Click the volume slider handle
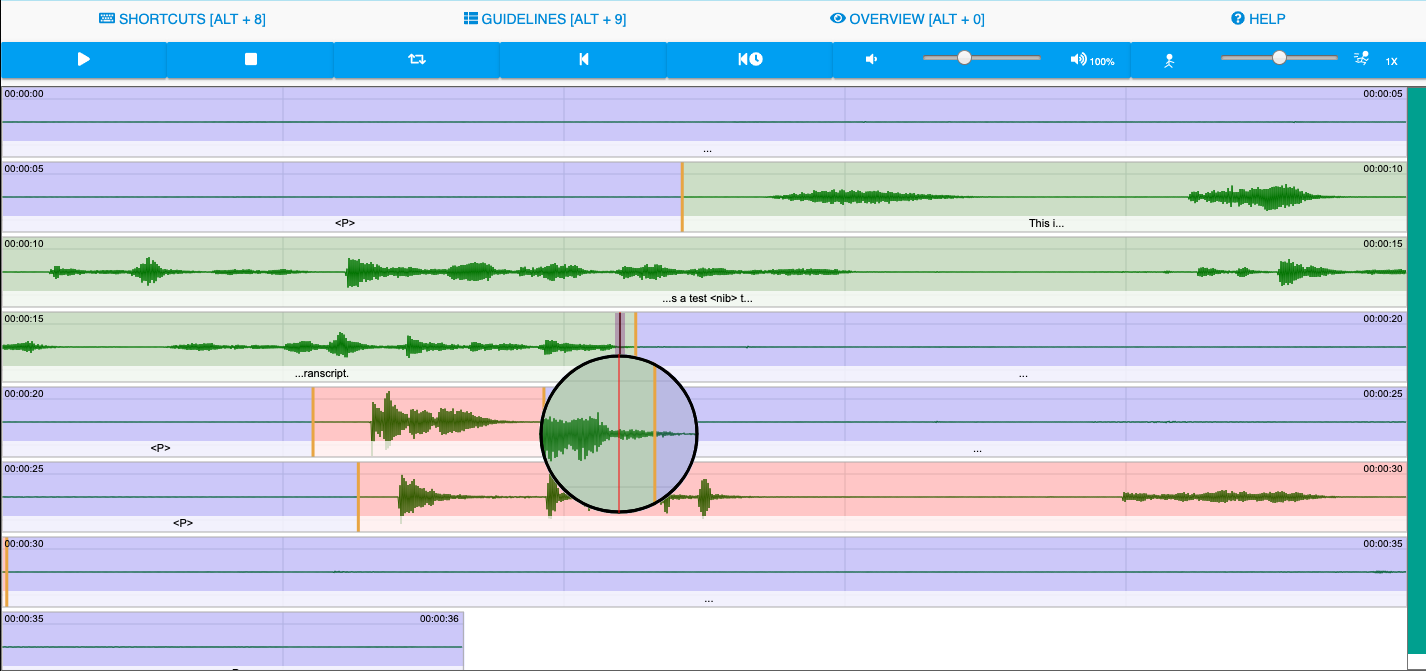Screen dimensions: 1426x671 (964, 58)
